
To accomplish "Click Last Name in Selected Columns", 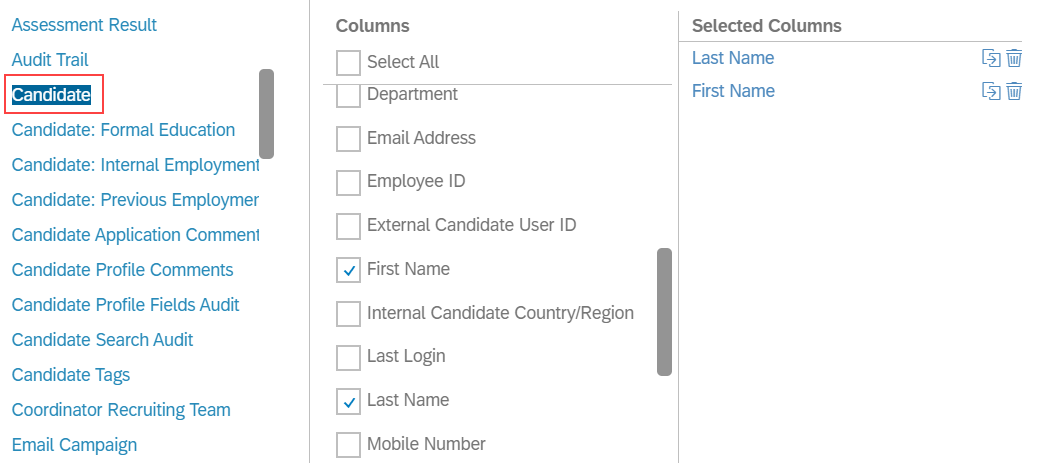I will click(x=733, y=58).
